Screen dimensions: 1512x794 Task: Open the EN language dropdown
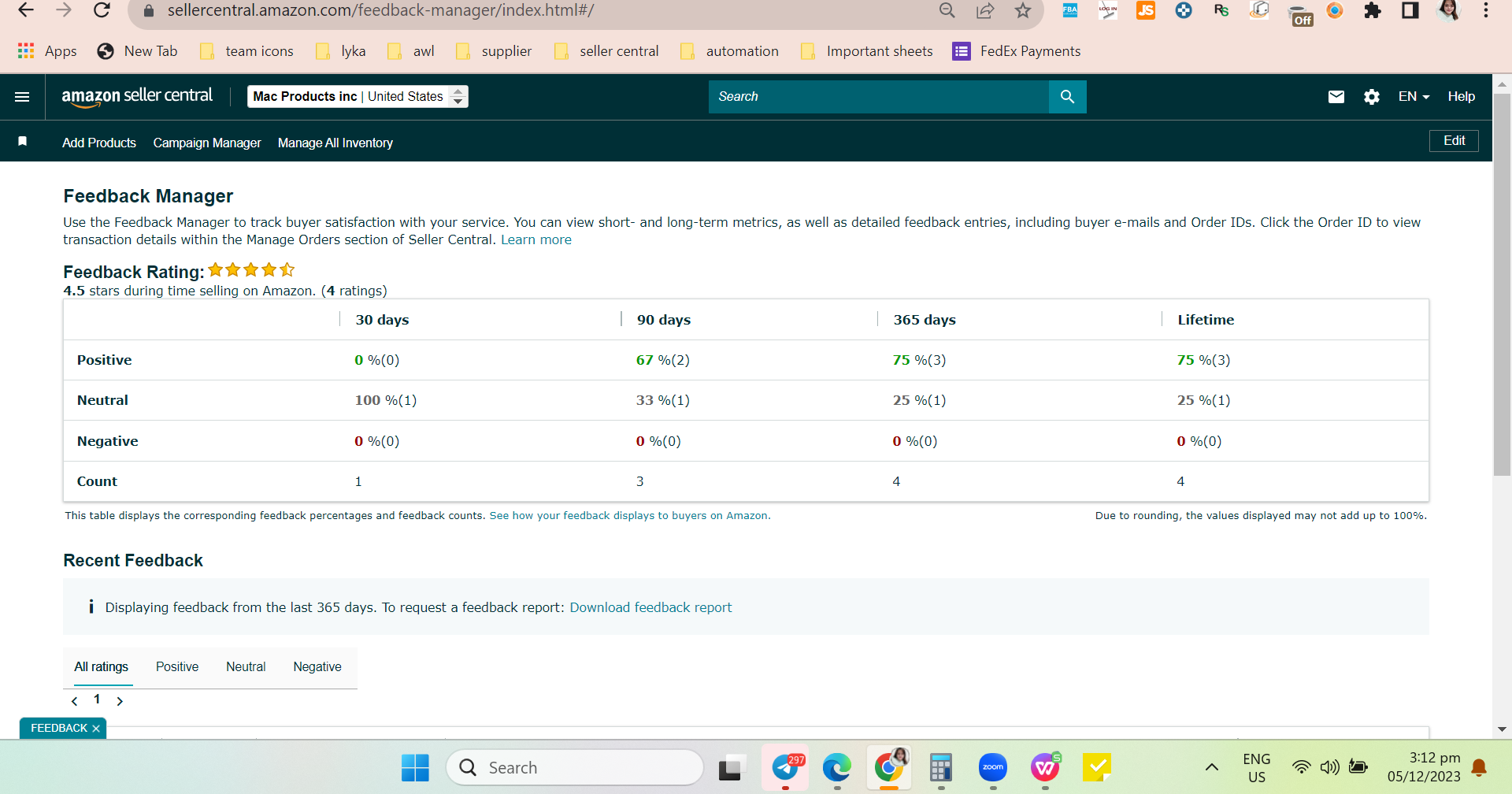(x=1414, y=97)
